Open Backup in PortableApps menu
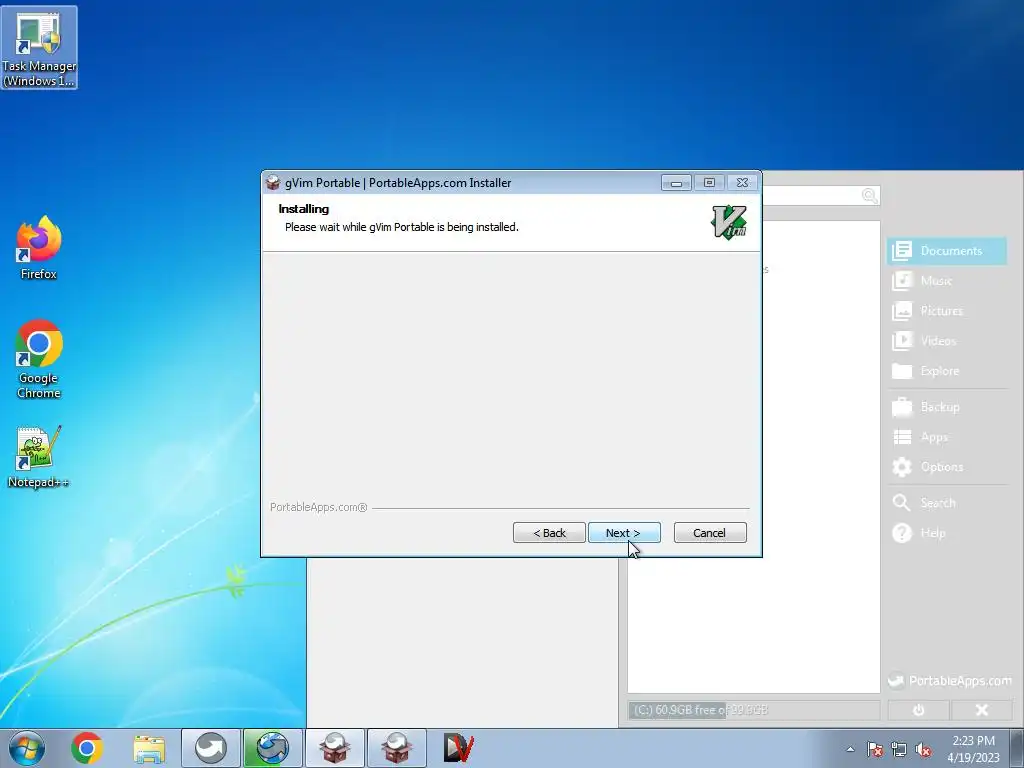This screenshot has height=768, width=1024. [x=946, y=407]
